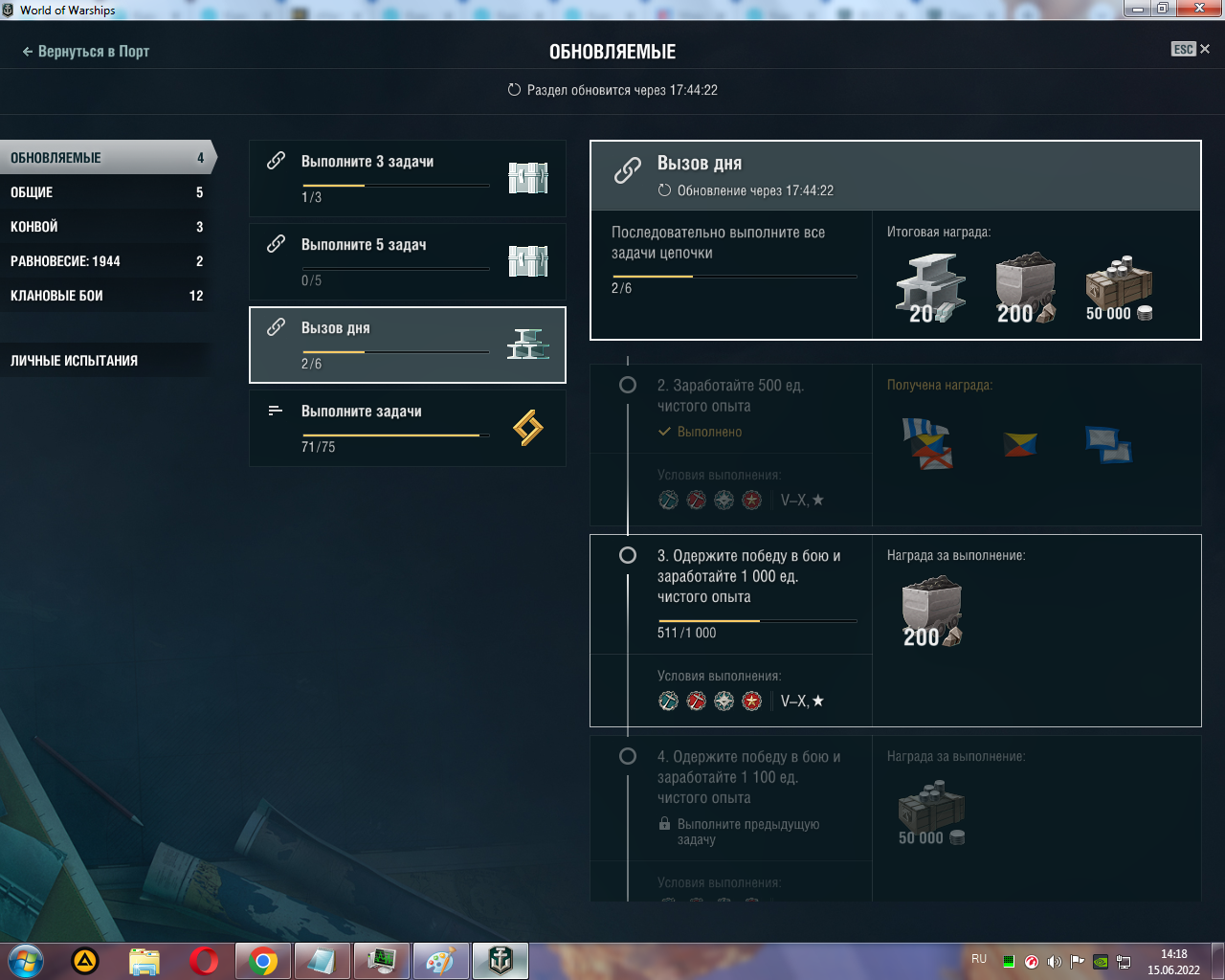Click the single red-yellow signal flag reward
The height and width of the screenshot is (980, 1225).
click(1020, 444)
